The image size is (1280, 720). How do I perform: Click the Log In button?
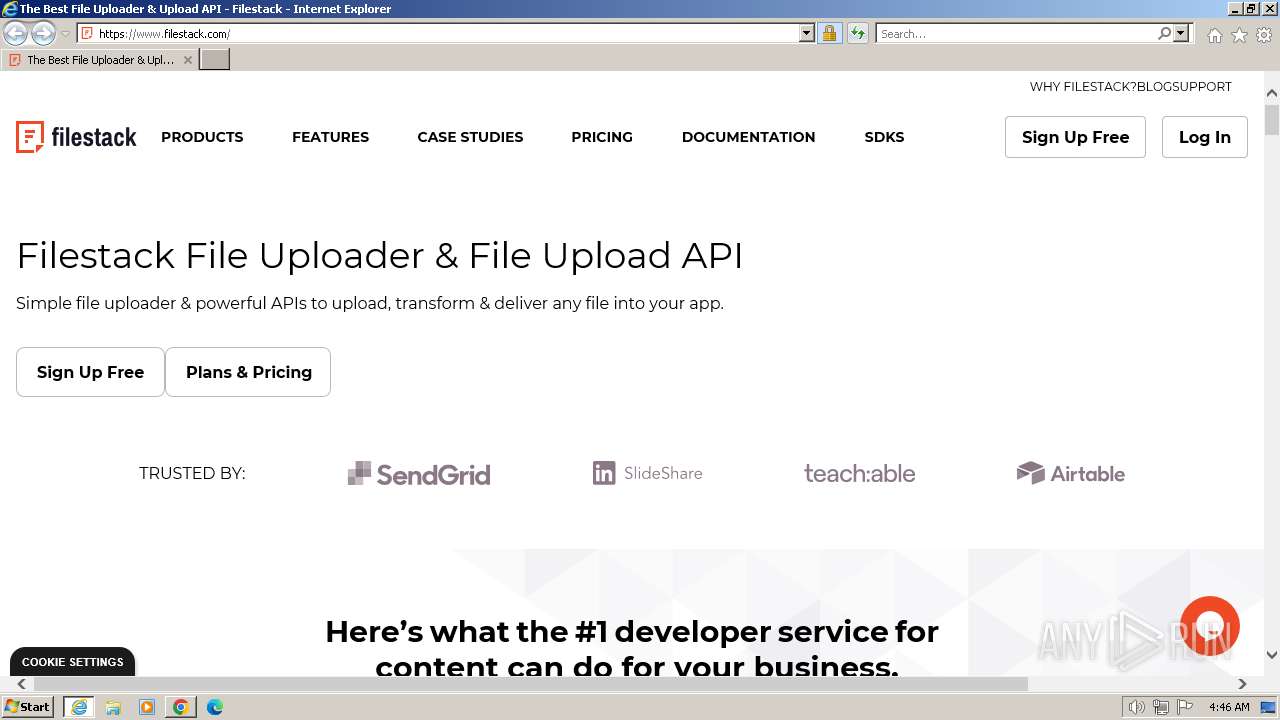(1204, 137)
